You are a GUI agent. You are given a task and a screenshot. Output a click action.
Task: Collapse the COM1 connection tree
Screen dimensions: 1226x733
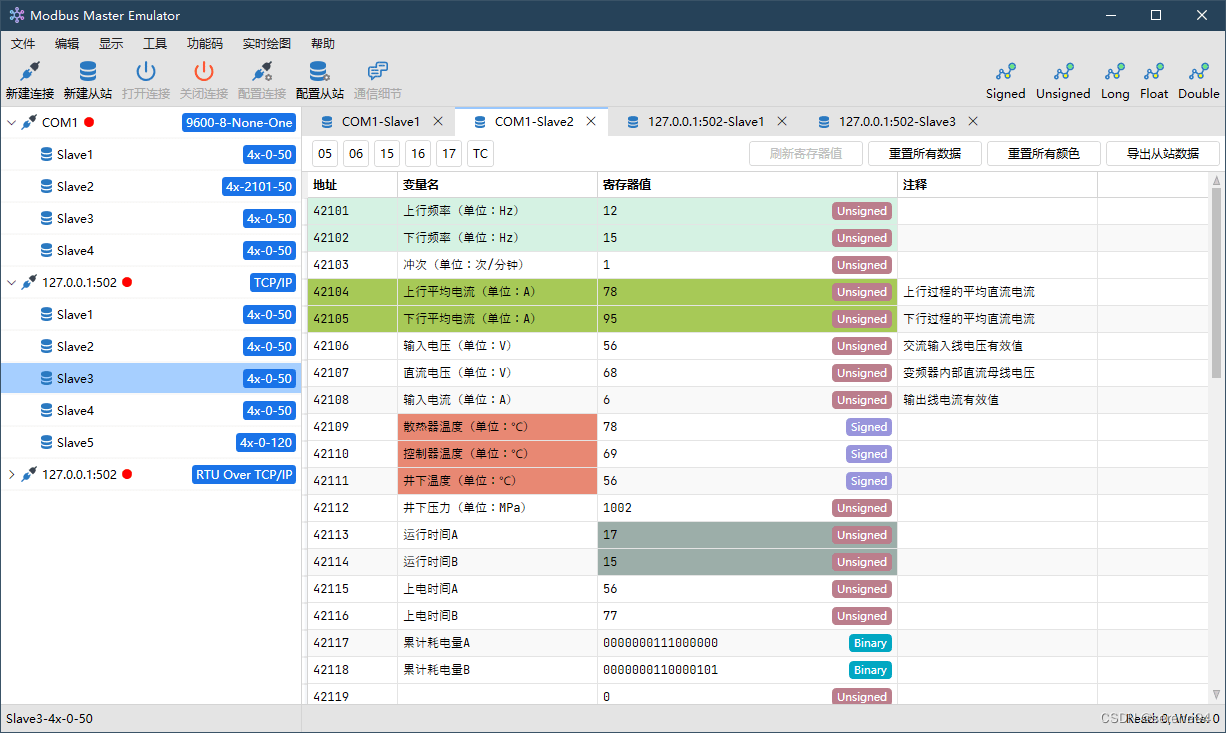(11, 122)
